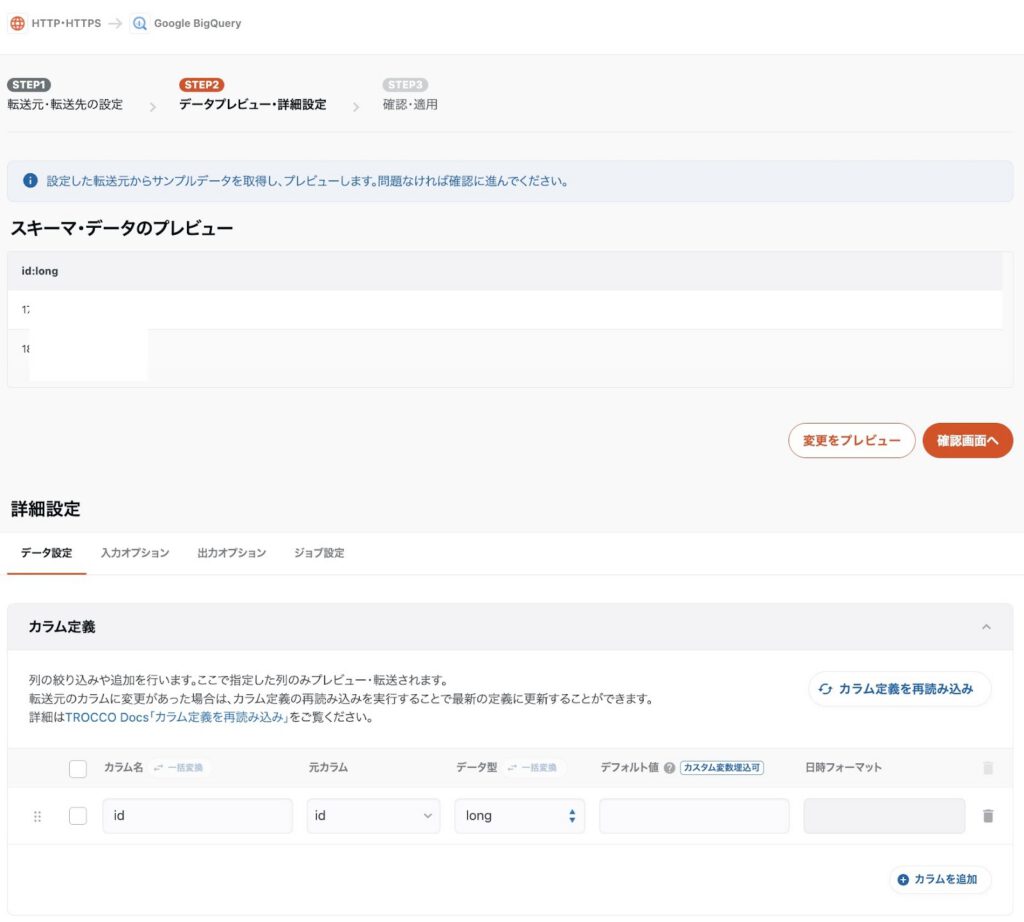Collapse the カラム定義 section
The width and height of the screenshot is (1024, 922).
[x=986, y=627]
